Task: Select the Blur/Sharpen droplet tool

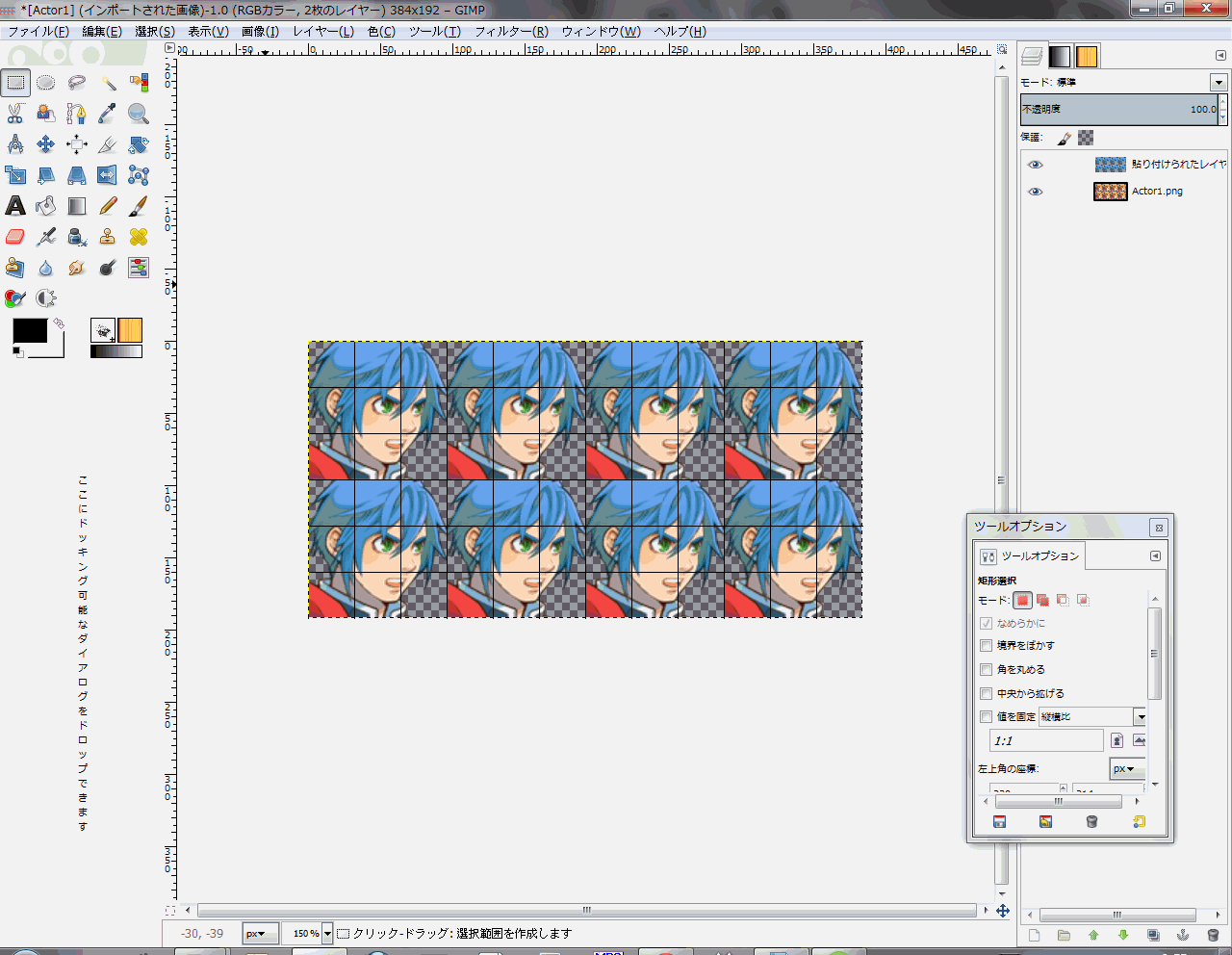Action: pyautogui.click(x=46, y=268)
